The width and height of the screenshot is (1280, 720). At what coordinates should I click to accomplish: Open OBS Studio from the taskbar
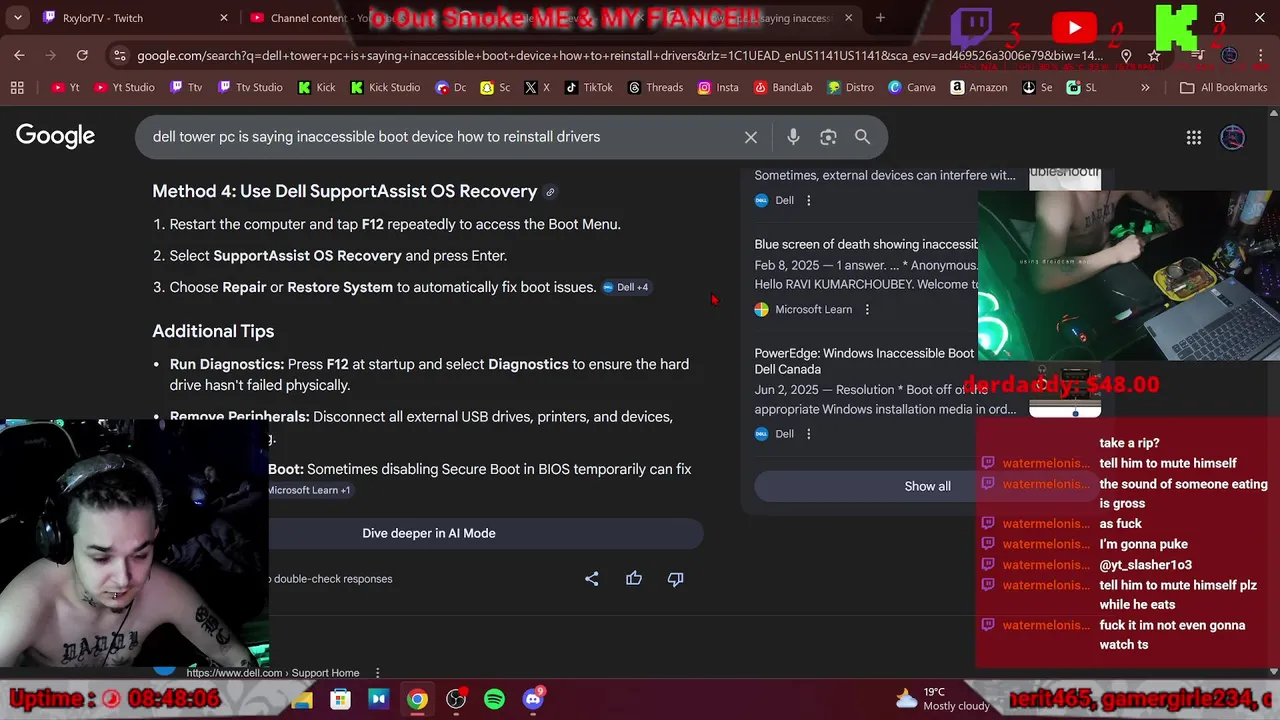[x=456, y=699]
